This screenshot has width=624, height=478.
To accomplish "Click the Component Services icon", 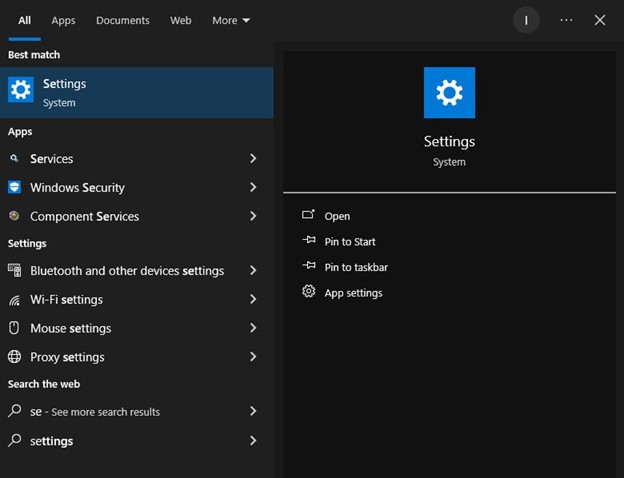I will 15,216.
